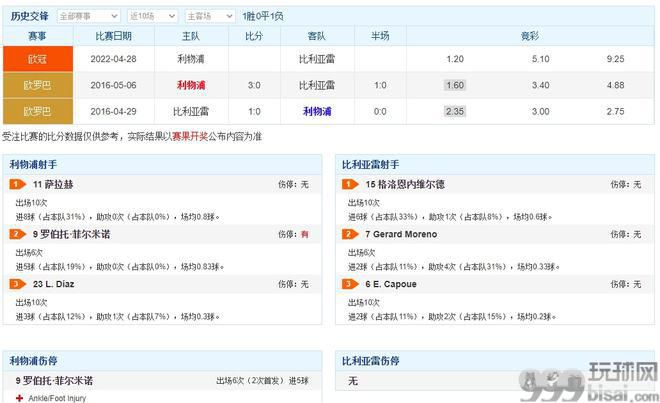Viewport: 660px width, 403px height.
Task: Click player name 6 E. Capoue
Action: click(391, 284)
